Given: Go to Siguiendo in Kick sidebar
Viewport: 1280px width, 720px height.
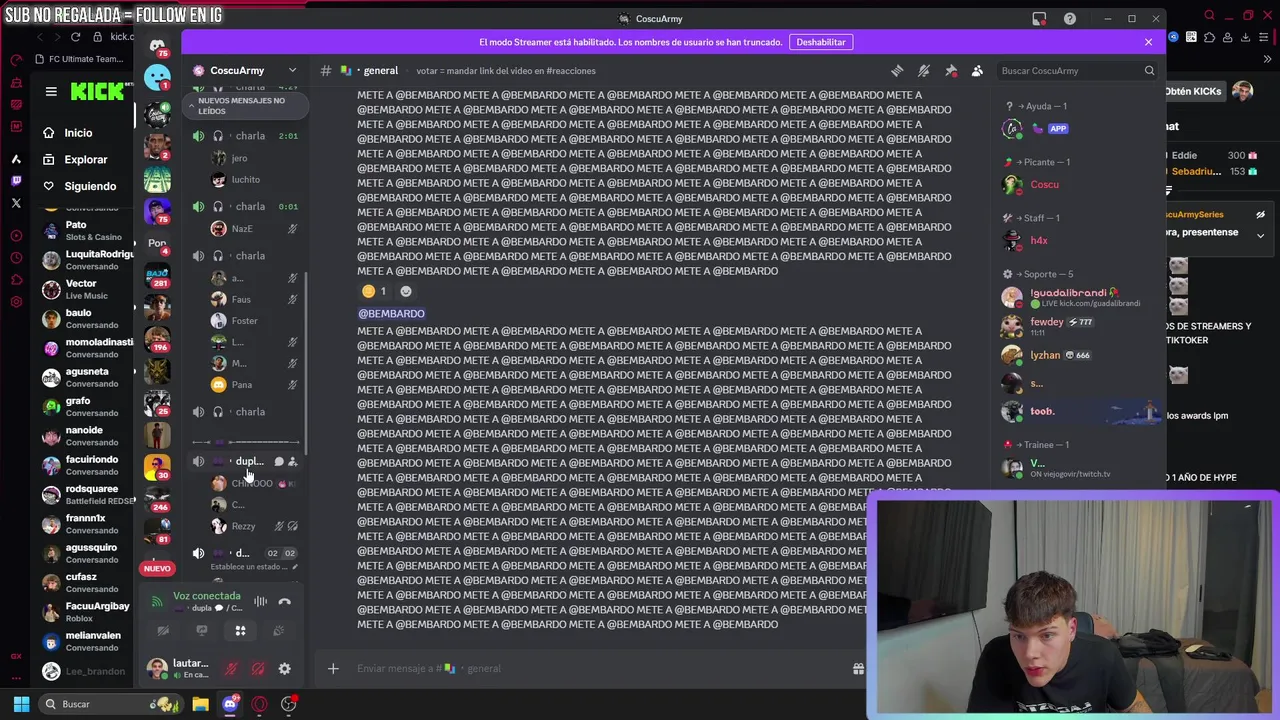Looking at the screenshot, I should coord(90,186).
